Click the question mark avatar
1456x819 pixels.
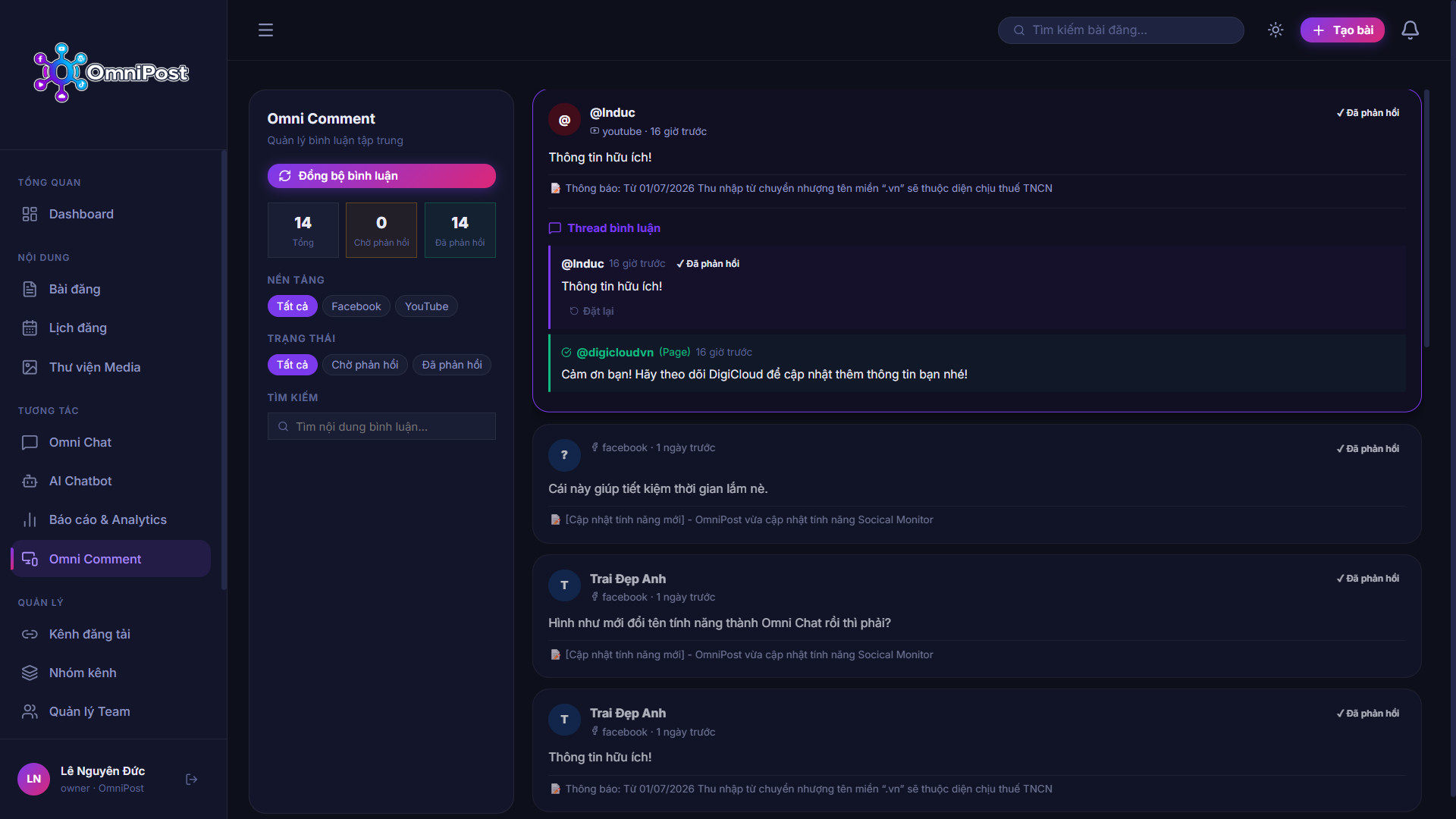[x=564, y=455]
